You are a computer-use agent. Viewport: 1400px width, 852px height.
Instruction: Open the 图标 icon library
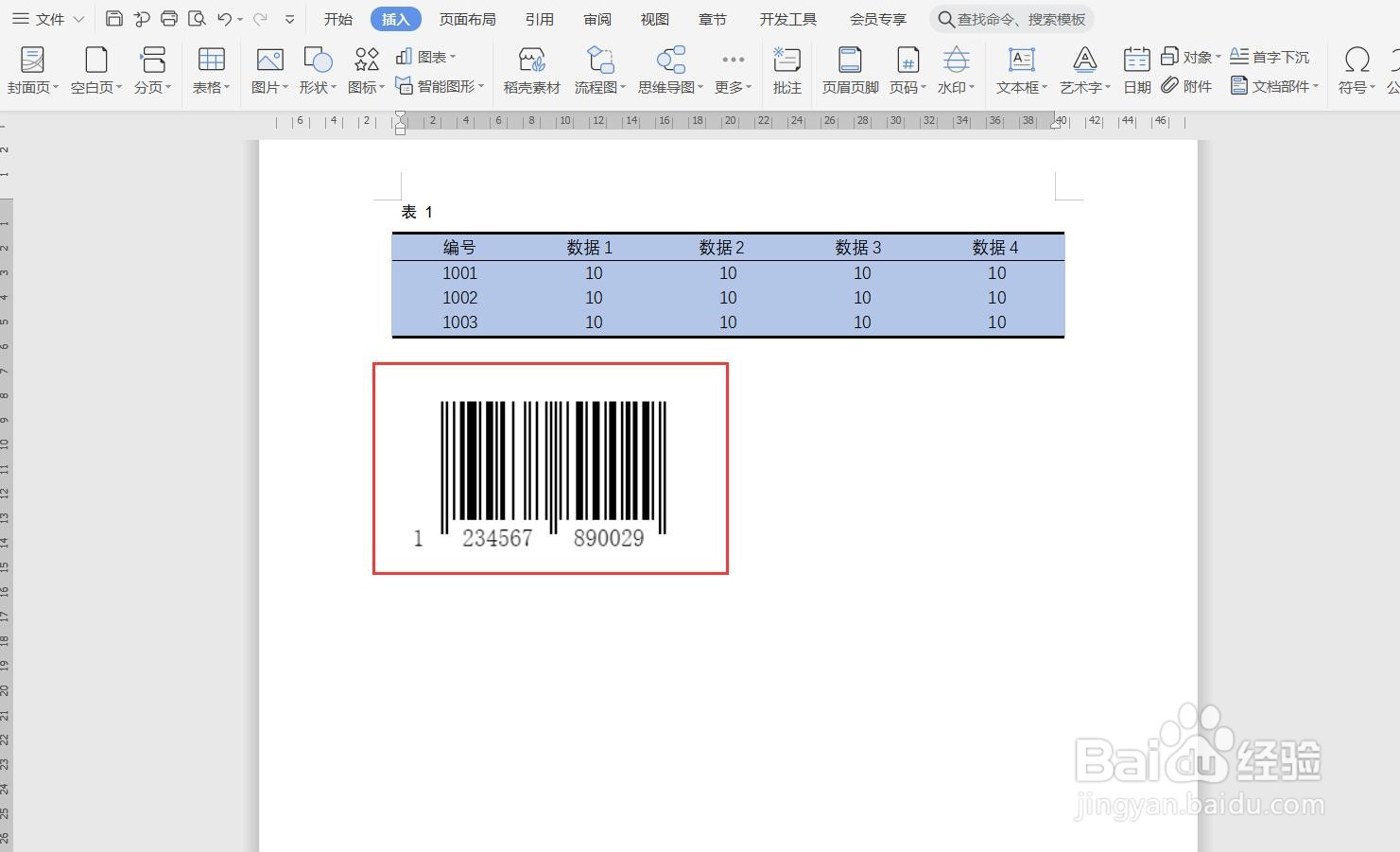[x=366, y=70]
